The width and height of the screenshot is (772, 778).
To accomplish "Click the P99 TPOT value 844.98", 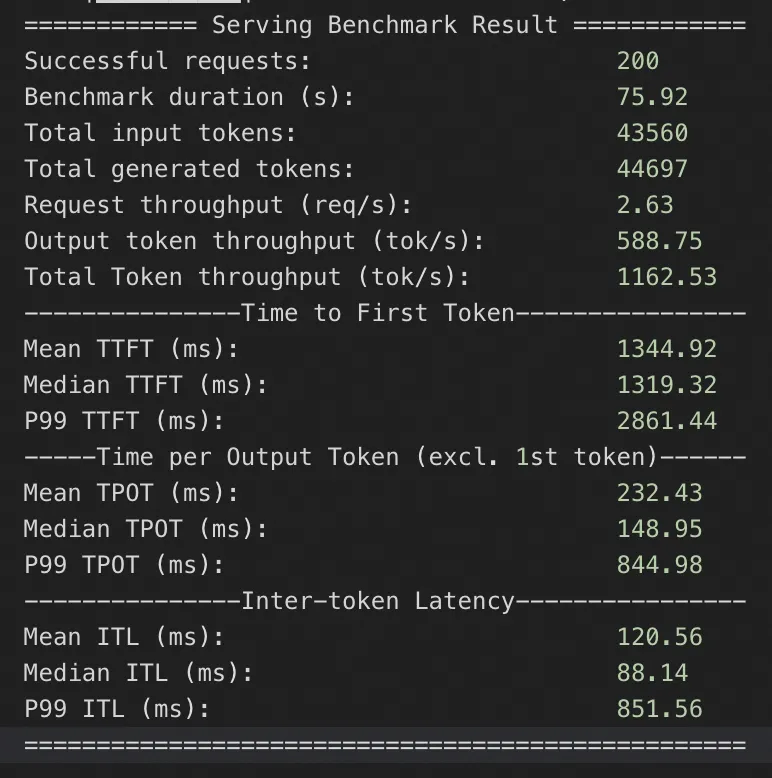I will click(x=659, y=565).
